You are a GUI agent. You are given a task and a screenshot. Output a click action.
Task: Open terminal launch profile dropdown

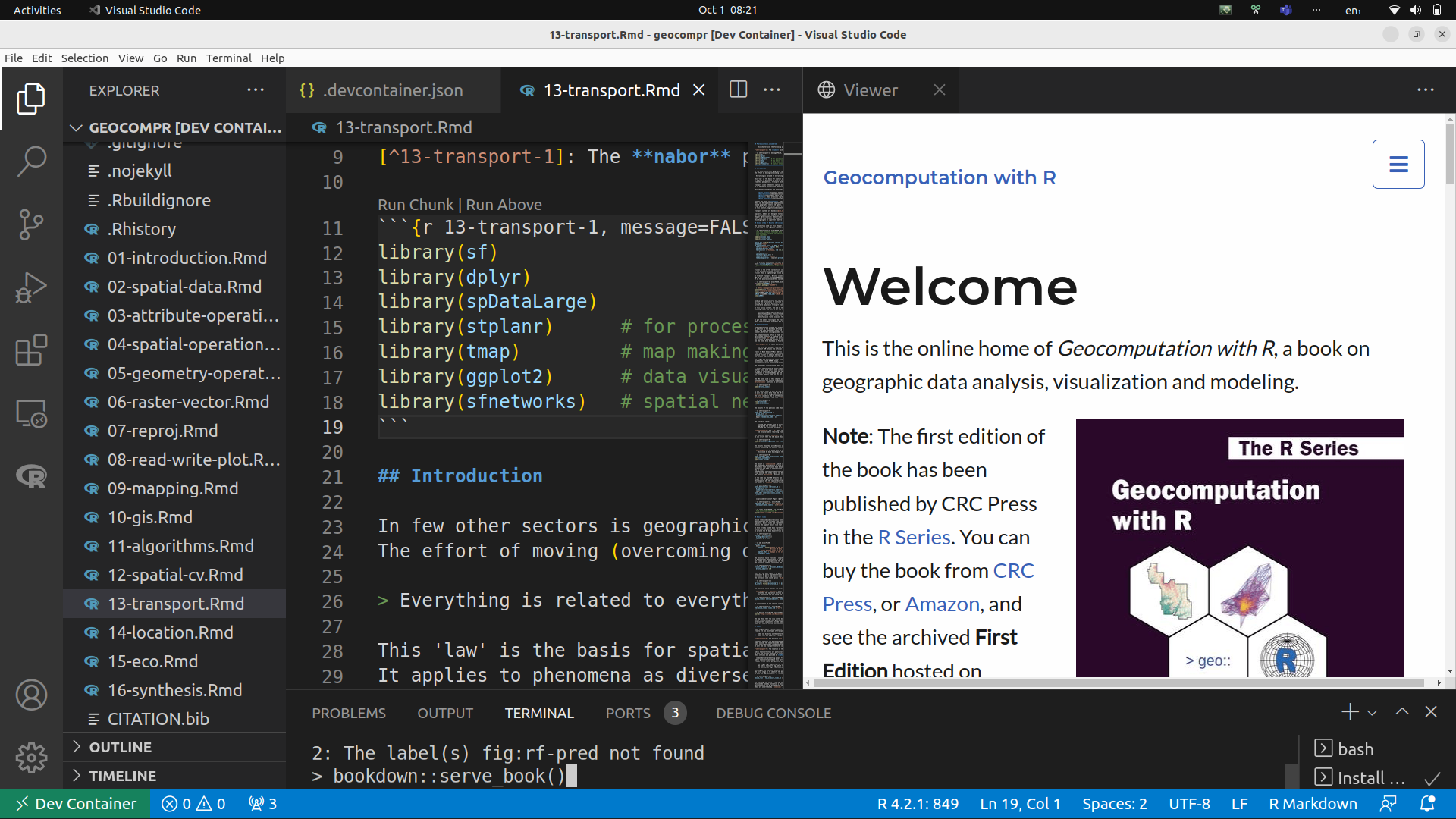pos(1372,713)
